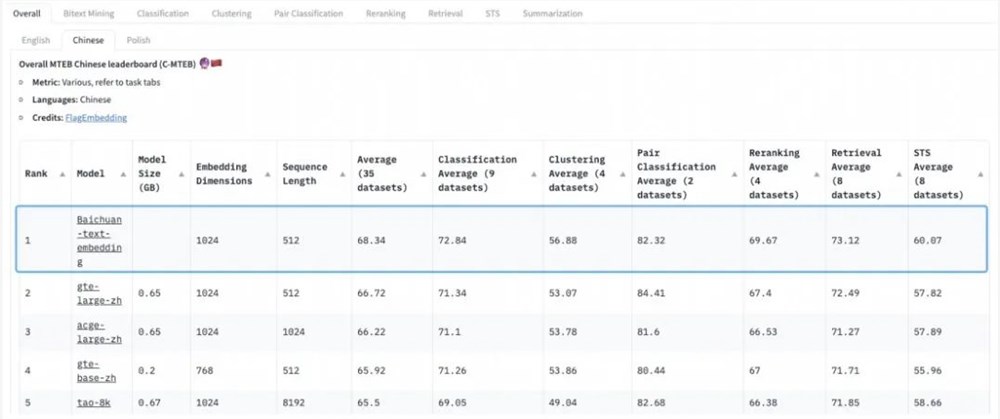Switch to the Bitext Mining tab

pos(89,13)
